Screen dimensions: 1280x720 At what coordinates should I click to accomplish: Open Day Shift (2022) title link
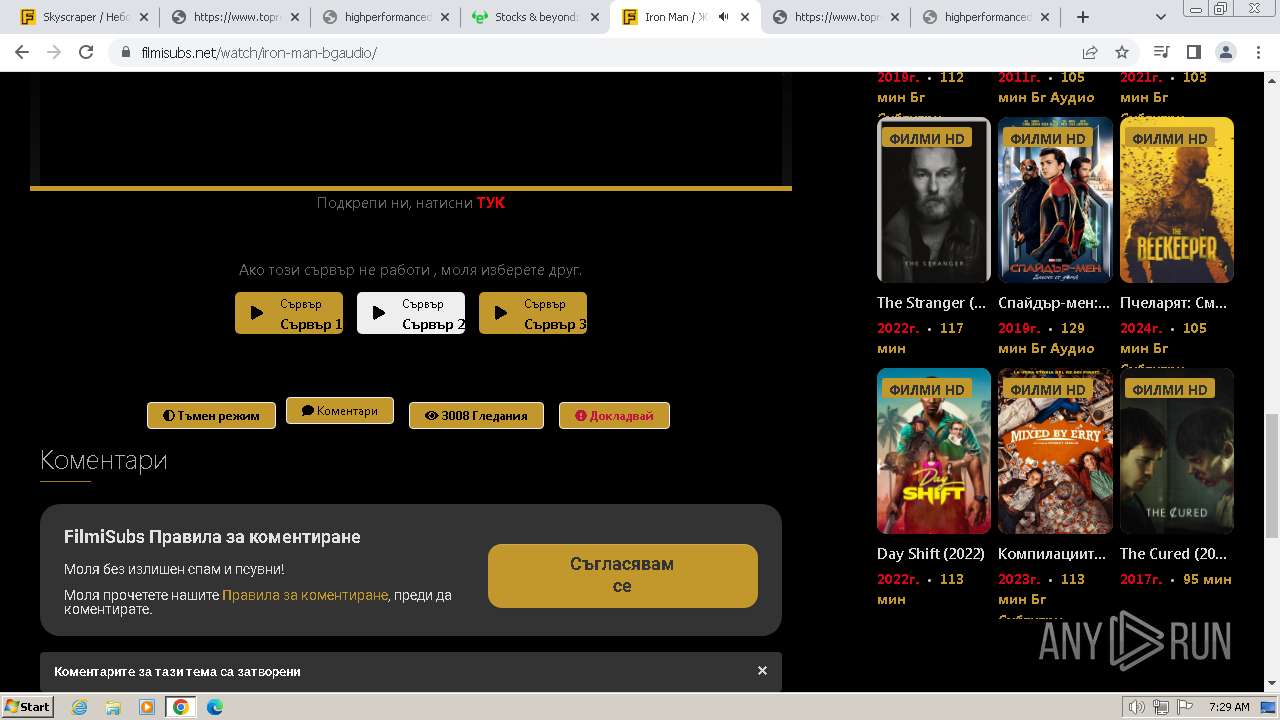click(x=931, y=554)
